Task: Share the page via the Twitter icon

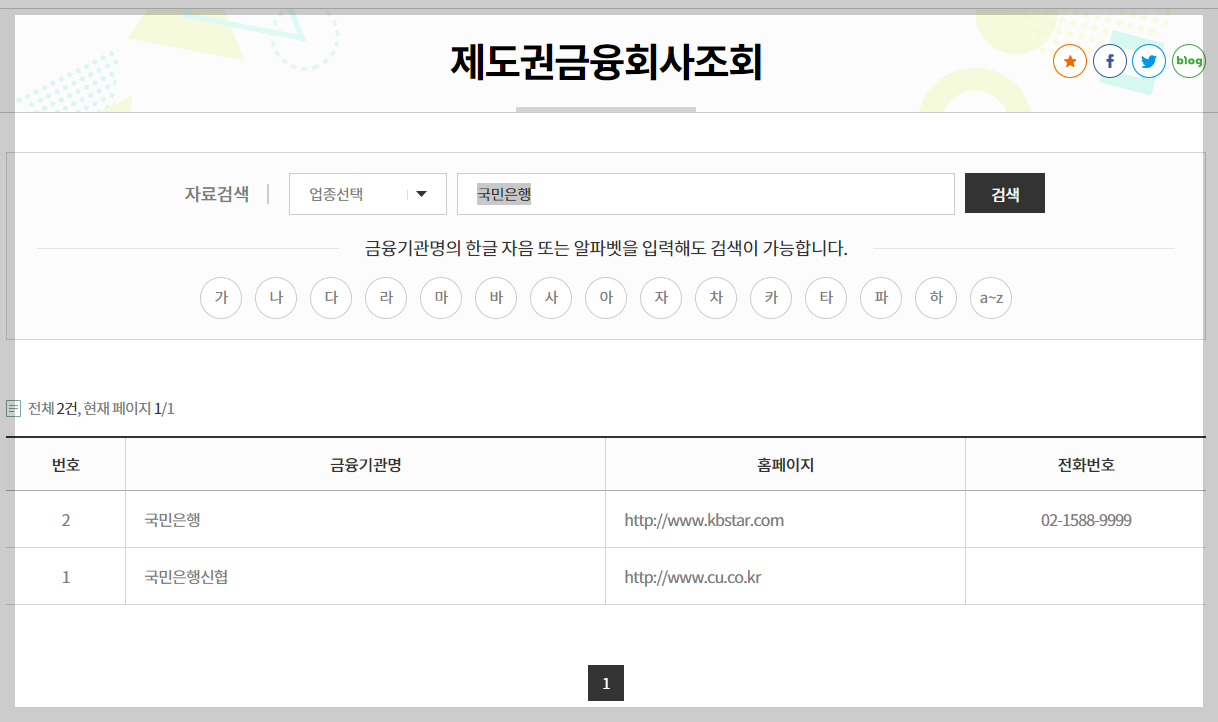Action: pos(1148,61)
